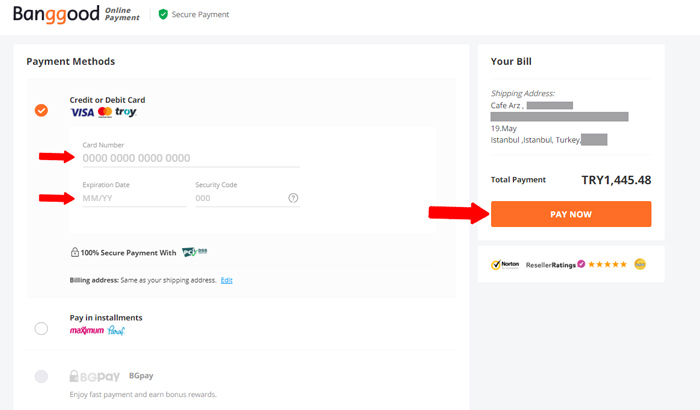Click into the Security Code field

[x=238, y=198]
